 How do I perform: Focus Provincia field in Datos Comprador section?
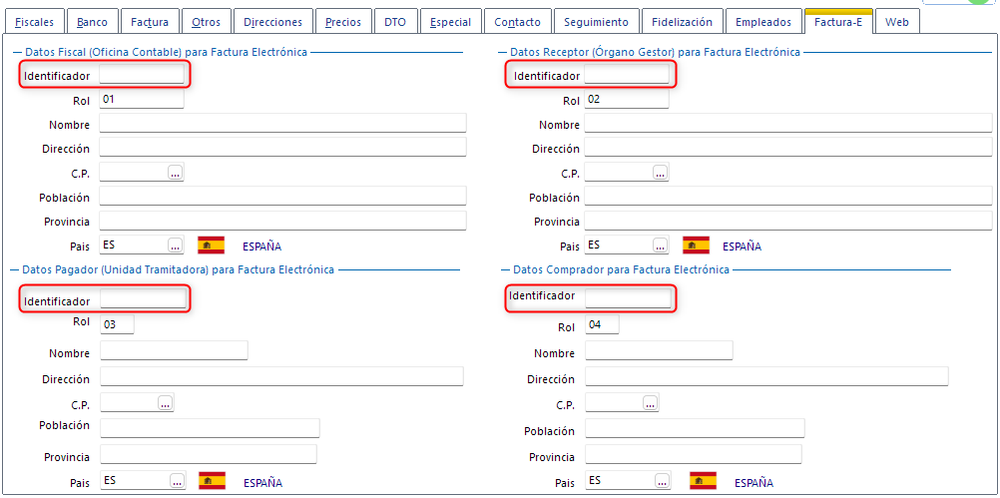693,454
